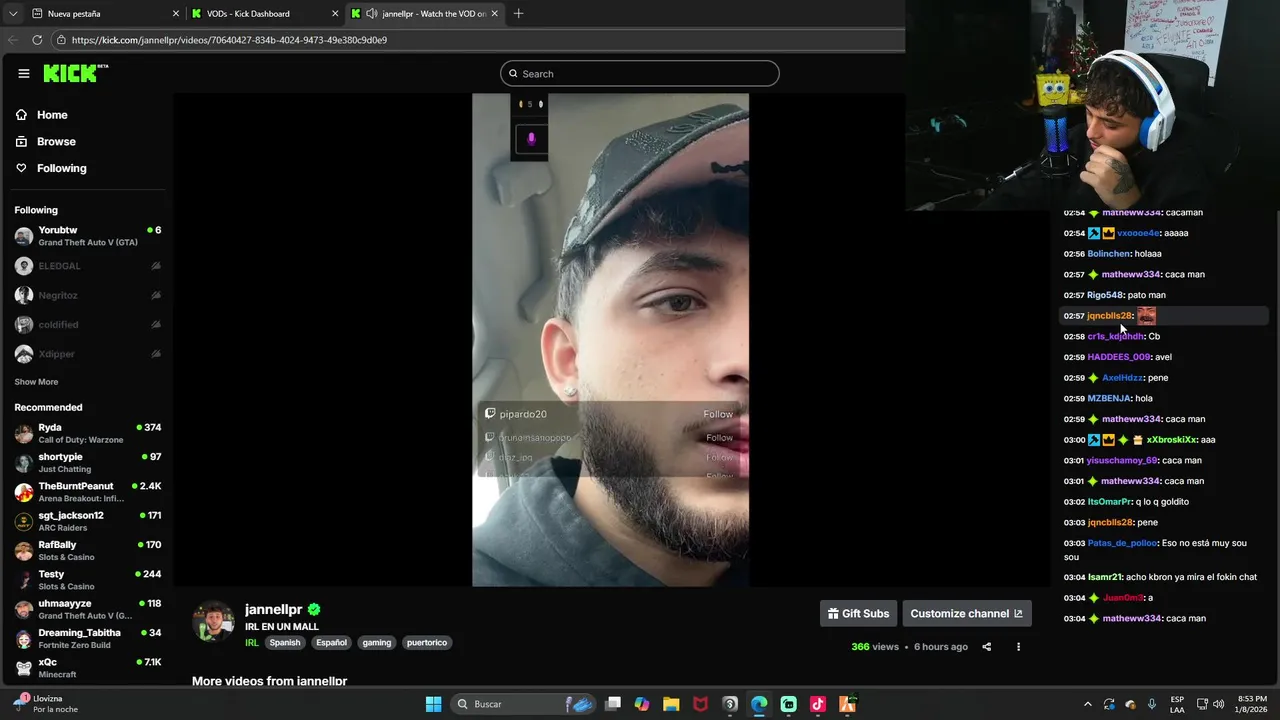Open TheBurntPeanut recommended channel
Viewport: 1280px width, 720px height.
(x=88, y=491)
